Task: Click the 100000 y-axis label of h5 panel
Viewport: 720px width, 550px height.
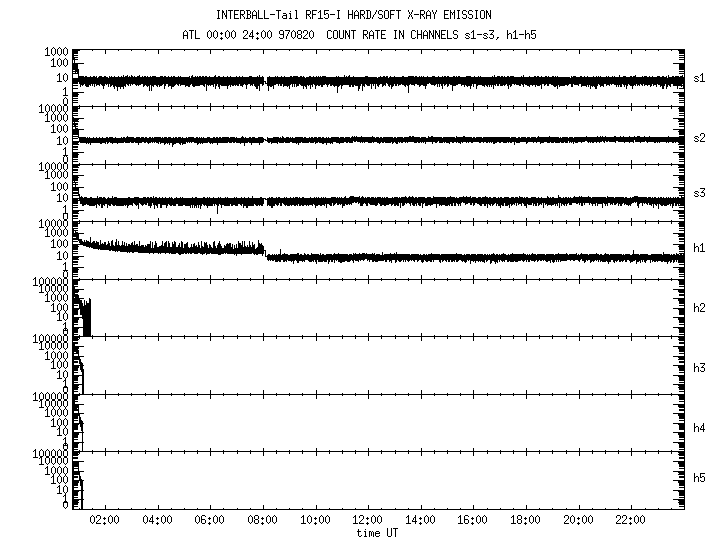Action: [x=50, y=453]
